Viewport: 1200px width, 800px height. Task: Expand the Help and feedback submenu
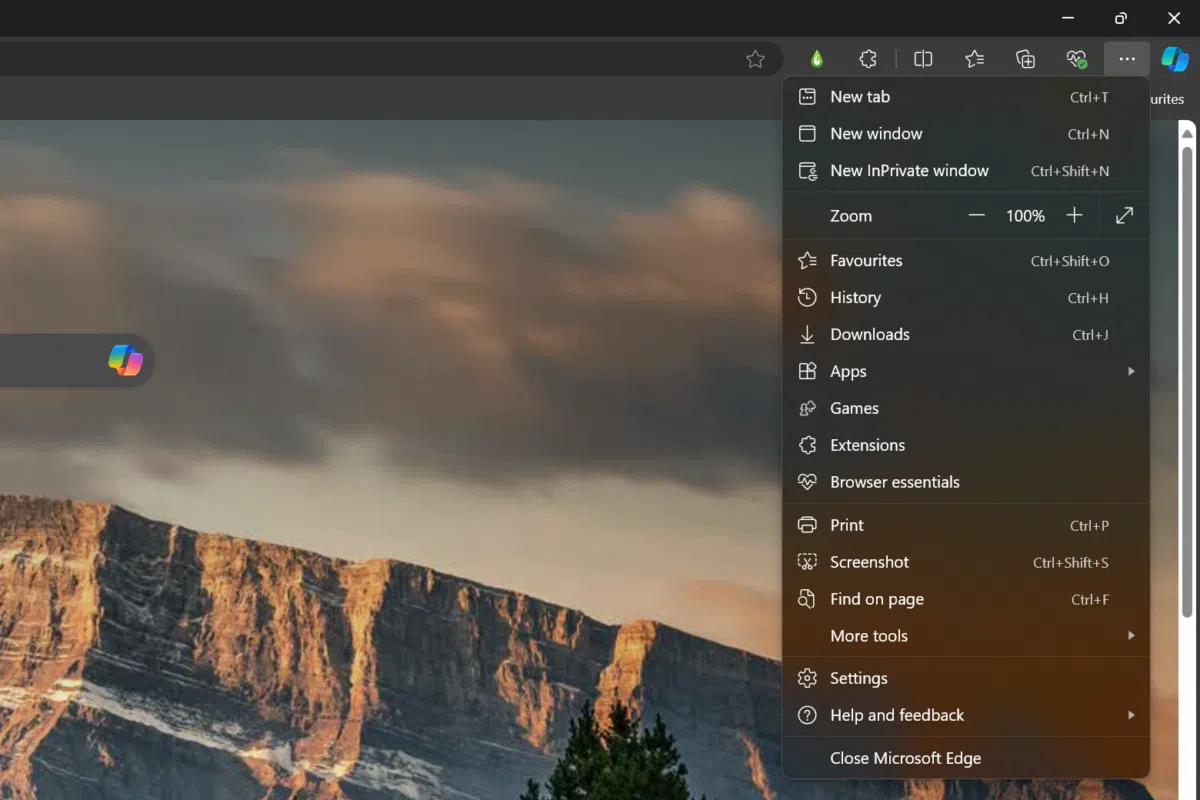coord(897,715)
